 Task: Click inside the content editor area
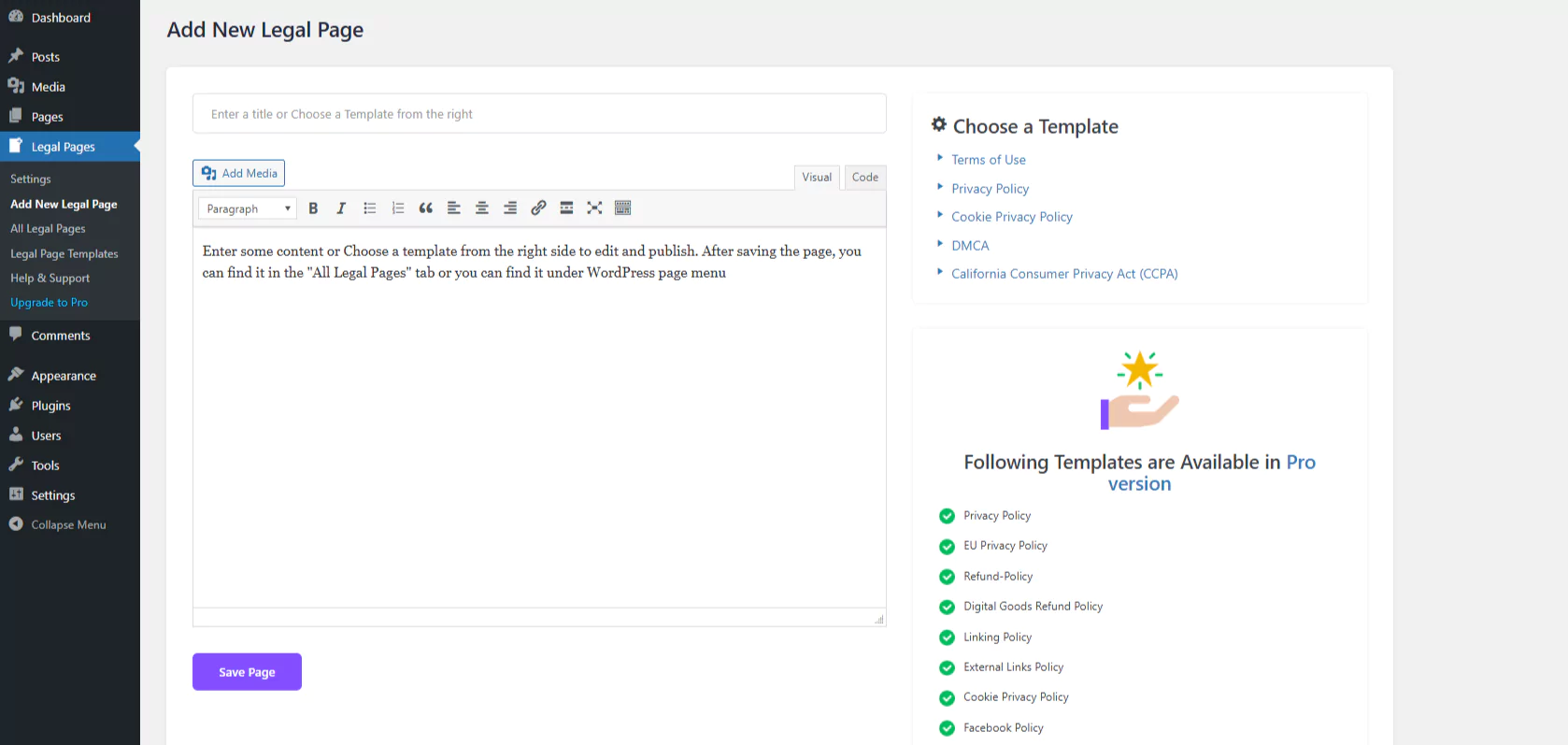coord(539,417)
